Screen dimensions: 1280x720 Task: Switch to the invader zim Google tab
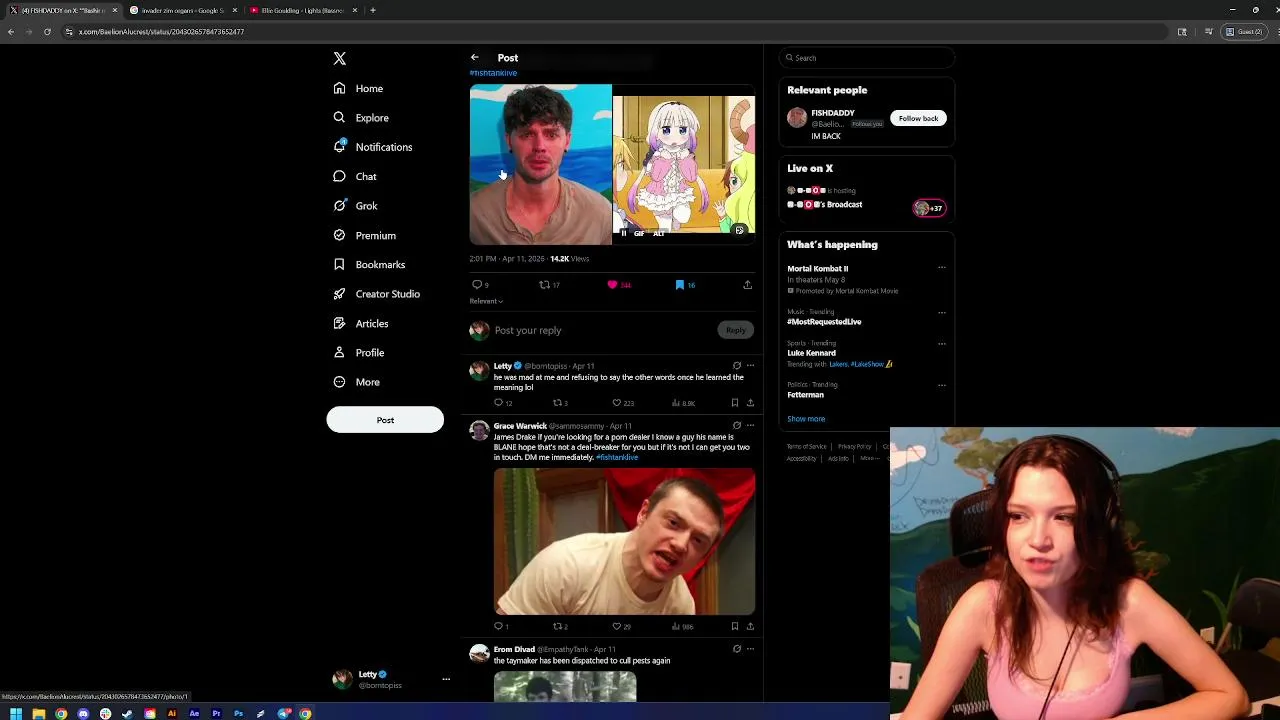(x=182, y=10)
